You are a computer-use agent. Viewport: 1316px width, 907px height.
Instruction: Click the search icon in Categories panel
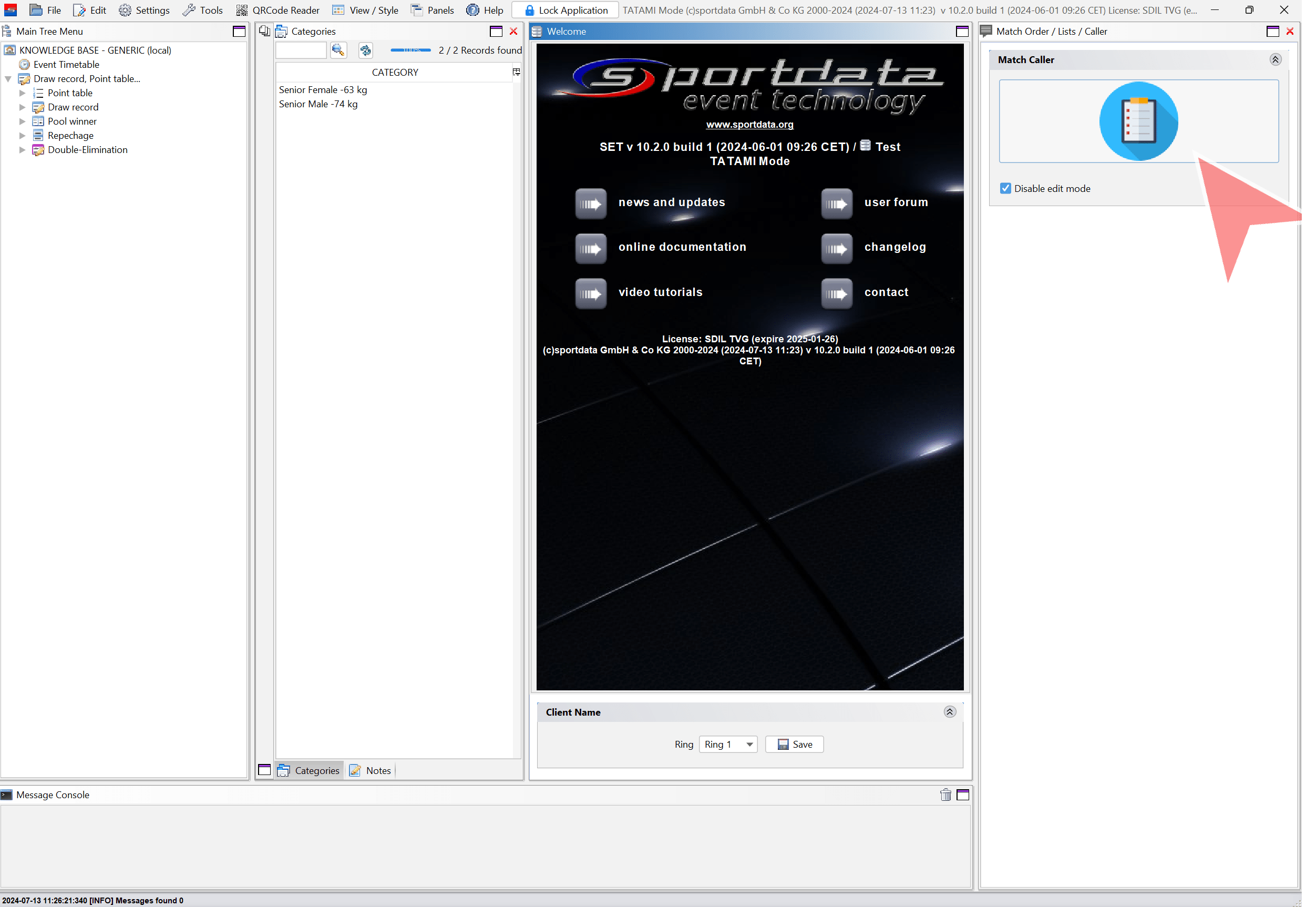pyautogui.click(x=338, y=50)
